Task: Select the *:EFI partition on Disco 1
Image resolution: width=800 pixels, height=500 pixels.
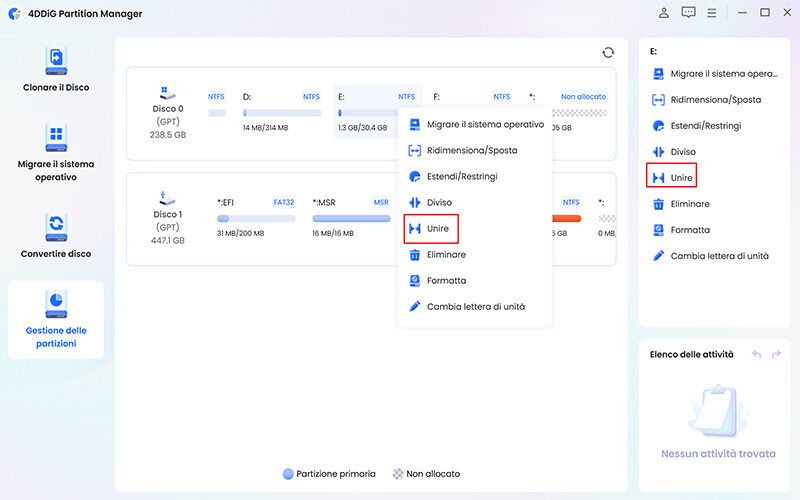Action: (x=255, y=217)
